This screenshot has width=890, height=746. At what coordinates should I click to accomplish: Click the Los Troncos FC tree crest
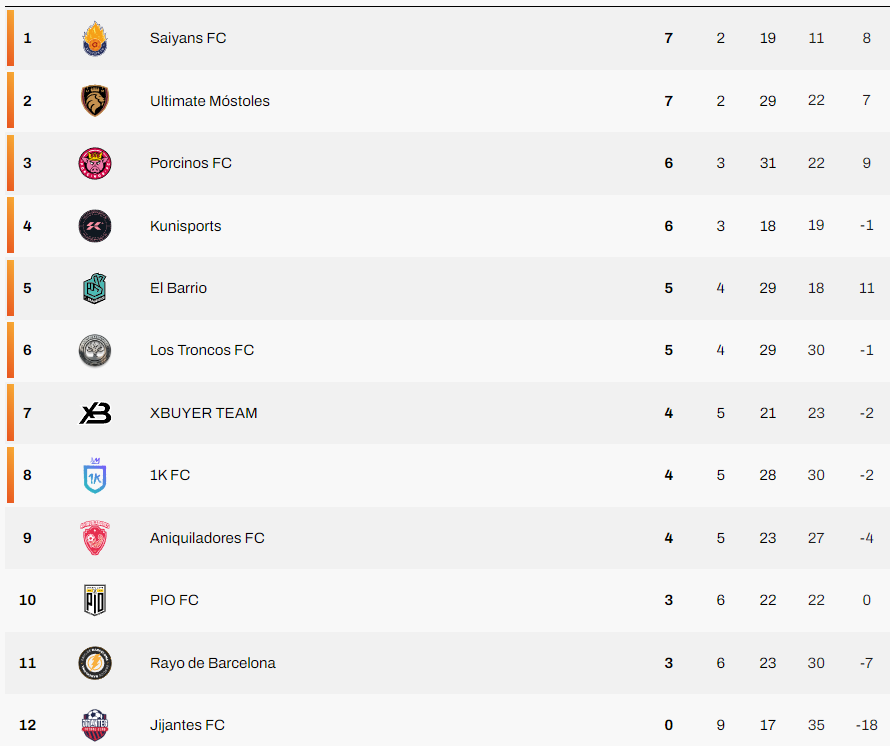96,350
